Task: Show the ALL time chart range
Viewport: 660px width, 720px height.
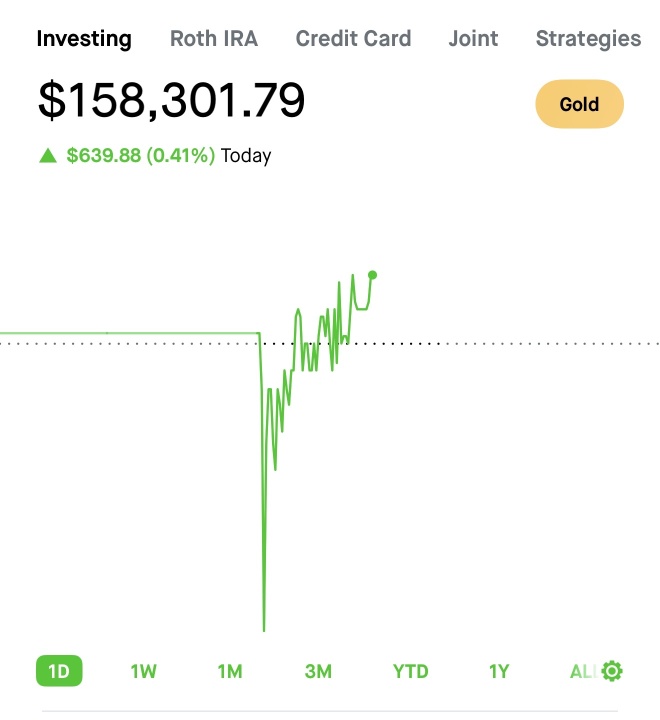Action: point(583,672)
